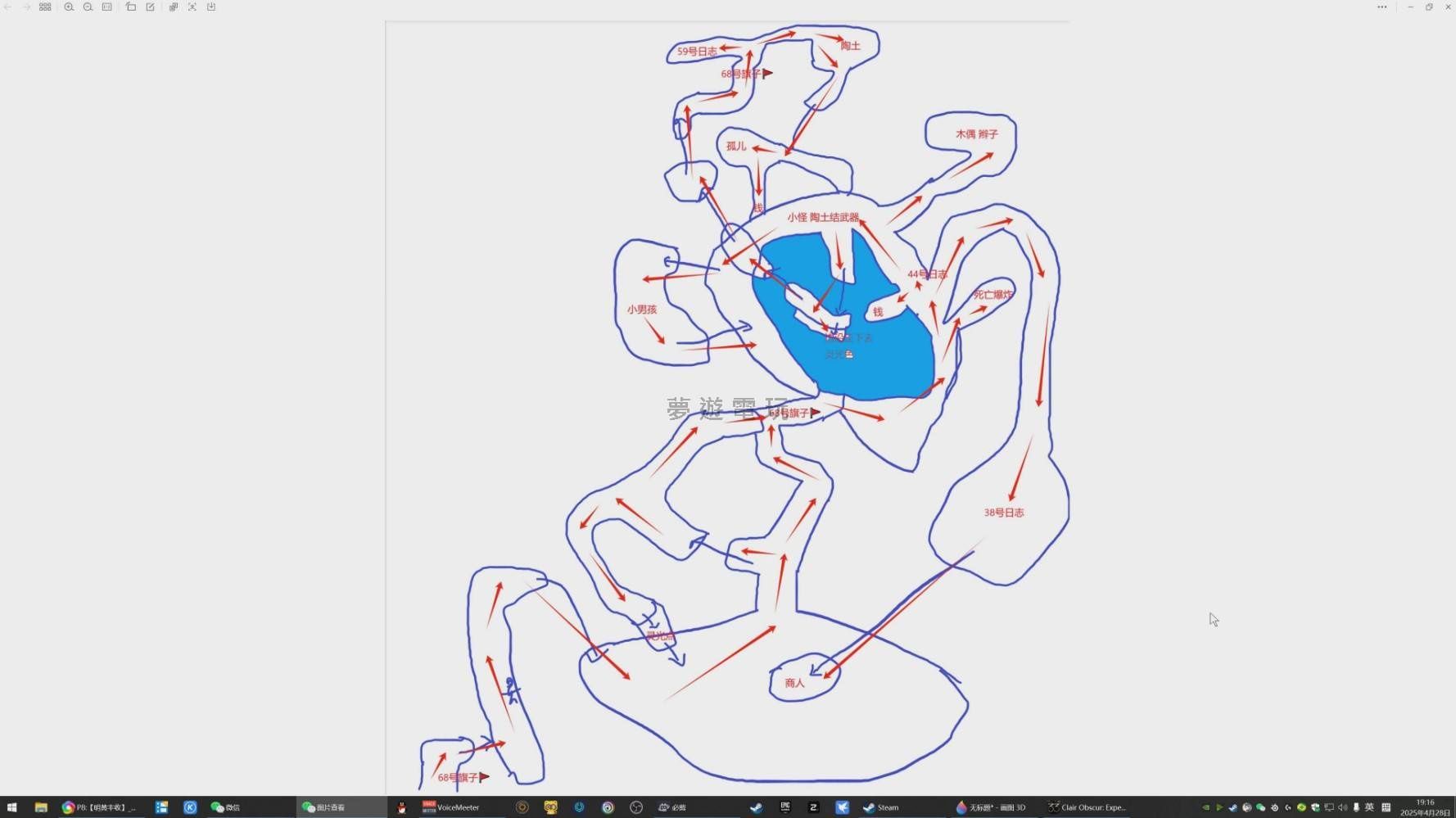This screenshot has height=818, width=1456.
Task: Click the scan/recognize image icon
Action: click(x=192, y=7)
